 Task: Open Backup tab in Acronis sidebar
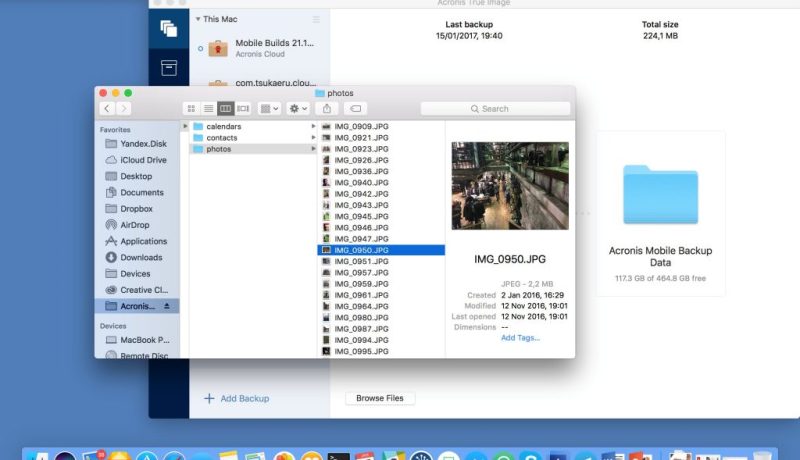169,29
